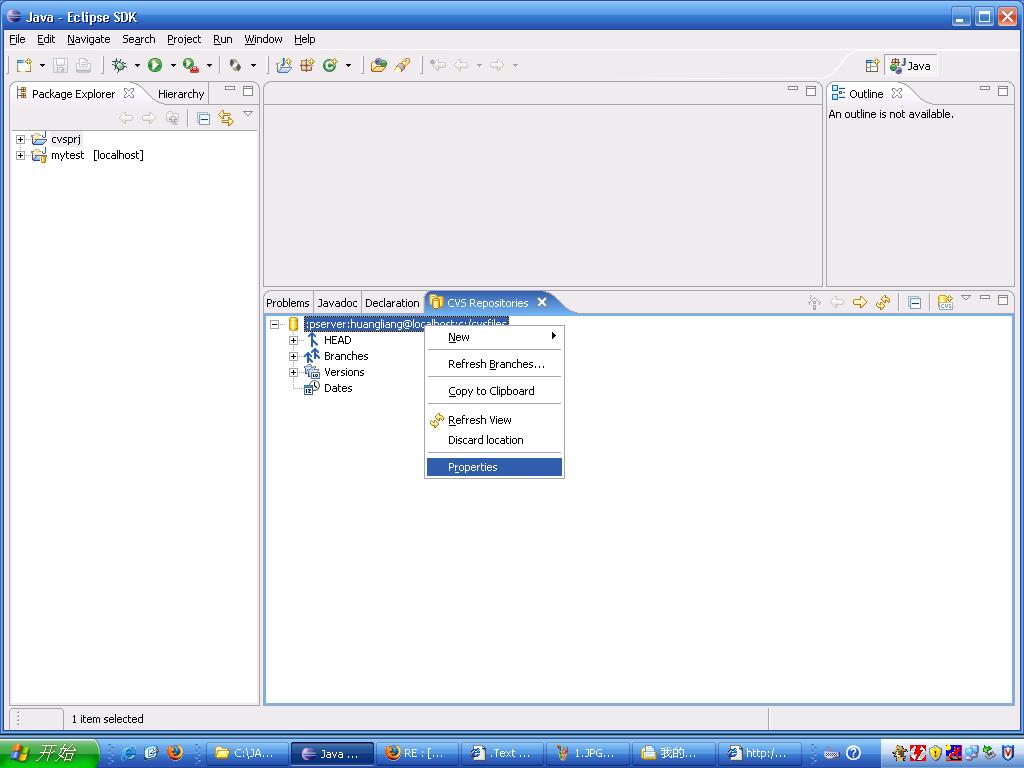Switch to the 1.JPG taskbar window
This screenshot has width=1024, height=768.
(x=588, y=753)
